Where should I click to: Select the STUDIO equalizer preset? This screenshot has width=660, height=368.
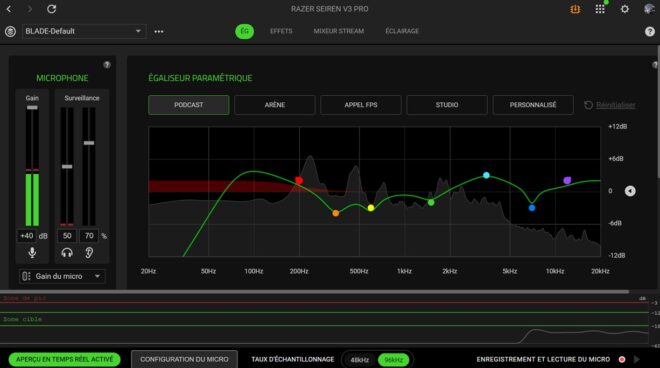click(447, 105)
